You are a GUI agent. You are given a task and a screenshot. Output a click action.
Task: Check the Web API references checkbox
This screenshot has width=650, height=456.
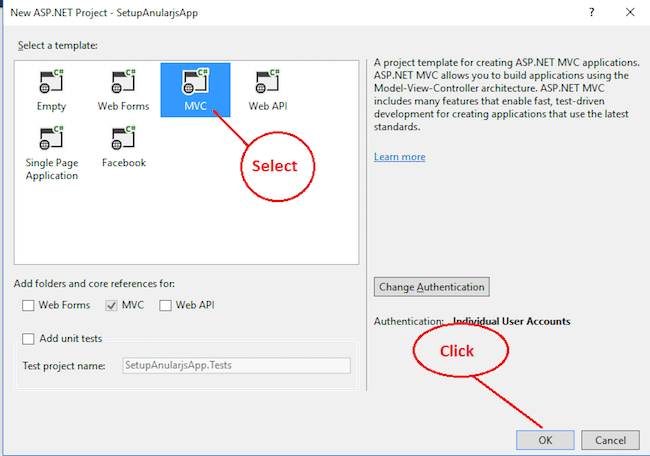(165, 306)
